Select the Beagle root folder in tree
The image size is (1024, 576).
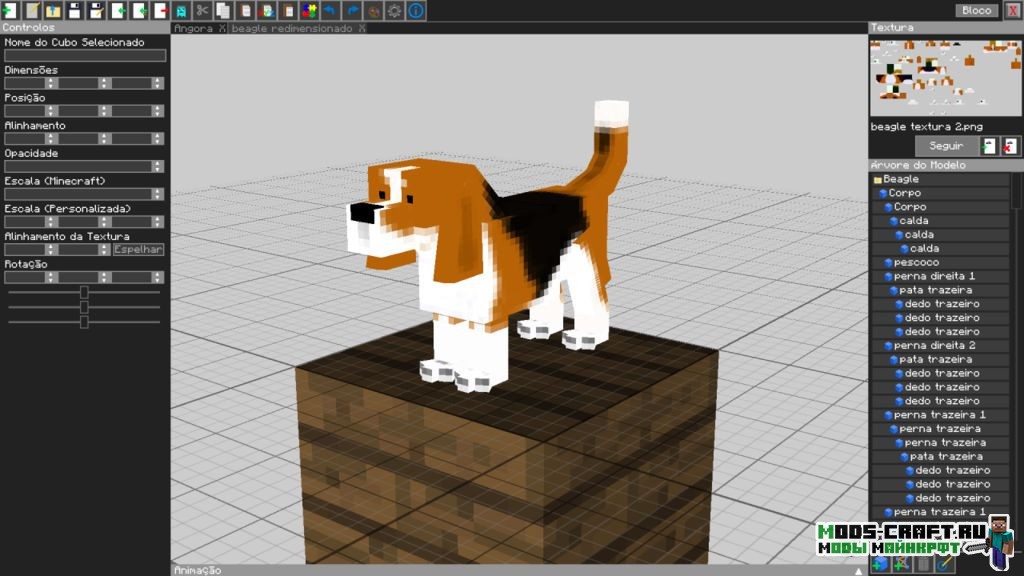pyautogui.click(x=900, y=179)
